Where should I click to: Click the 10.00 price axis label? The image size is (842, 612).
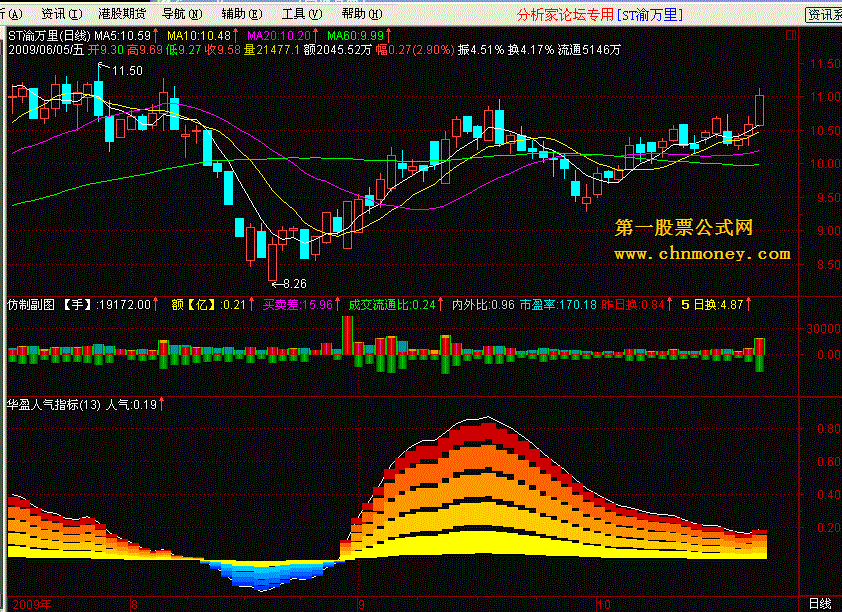[825, 164]
